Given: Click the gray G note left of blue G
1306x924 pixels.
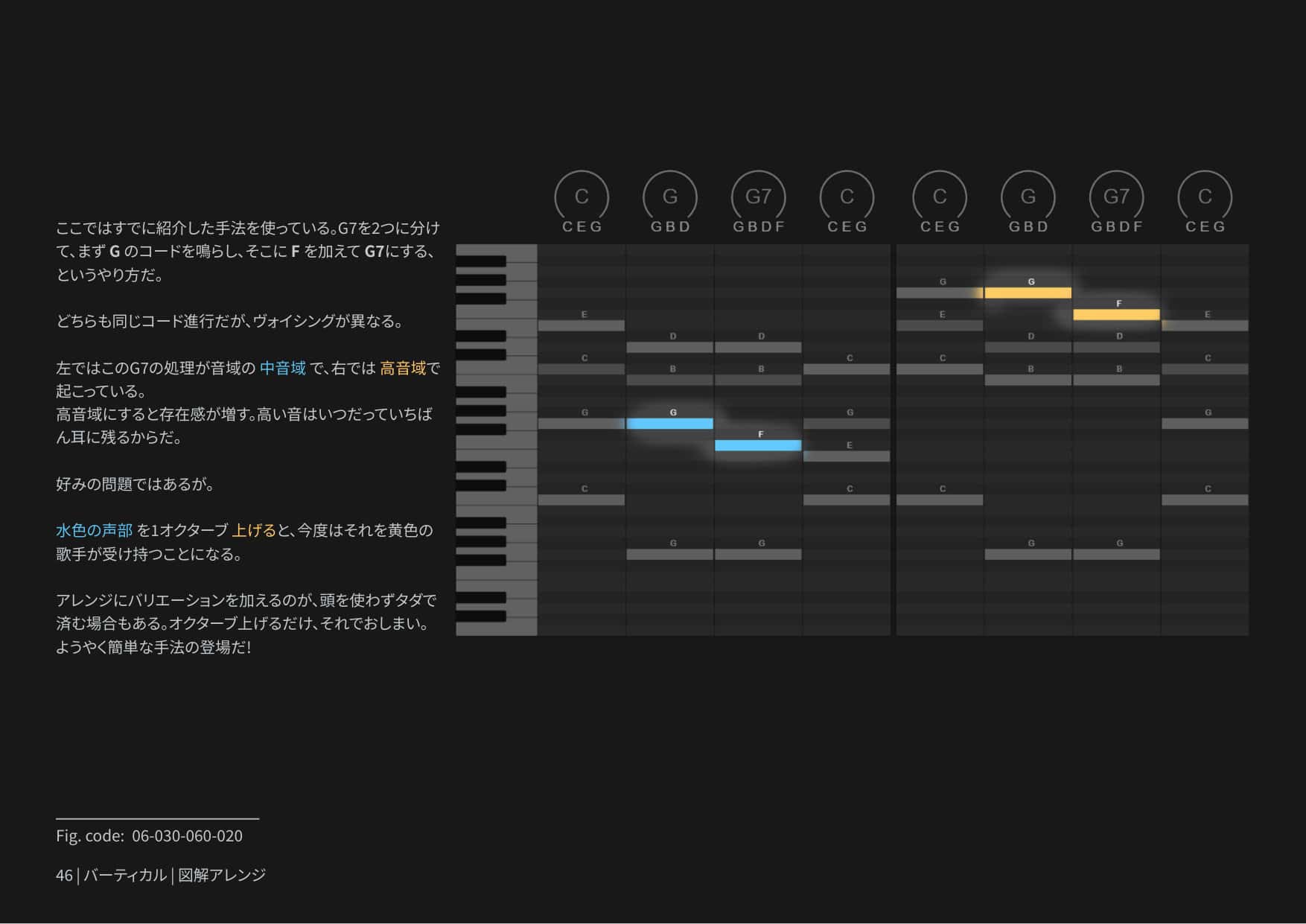Looking at the screenshot, I should pyautogui.click(x=581, y=424).
